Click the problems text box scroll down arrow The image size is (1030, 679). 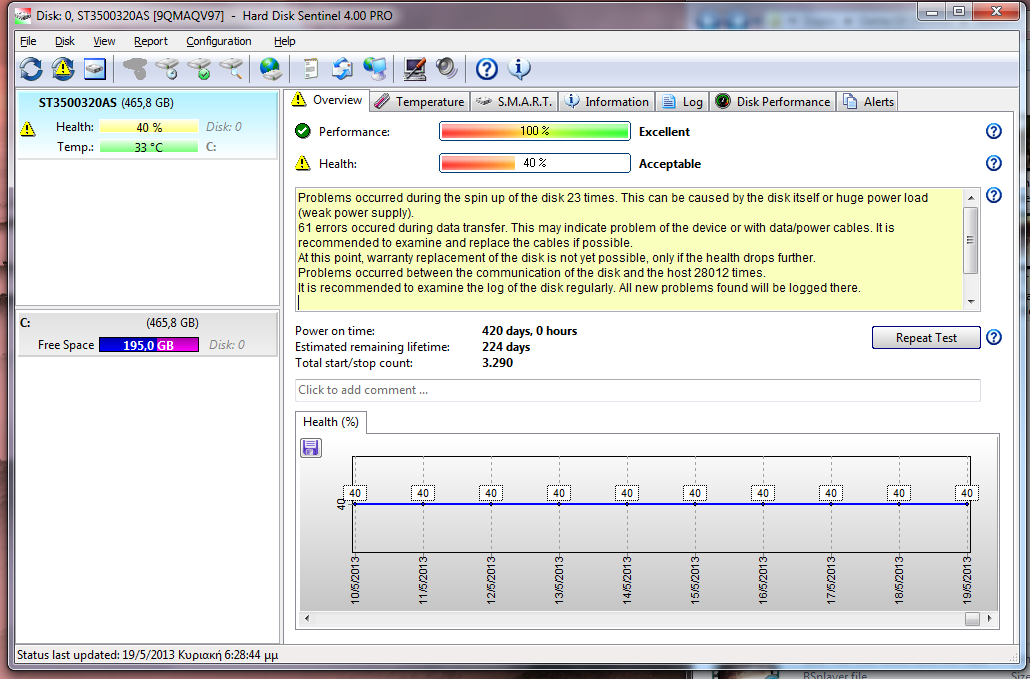pos(971,302)
